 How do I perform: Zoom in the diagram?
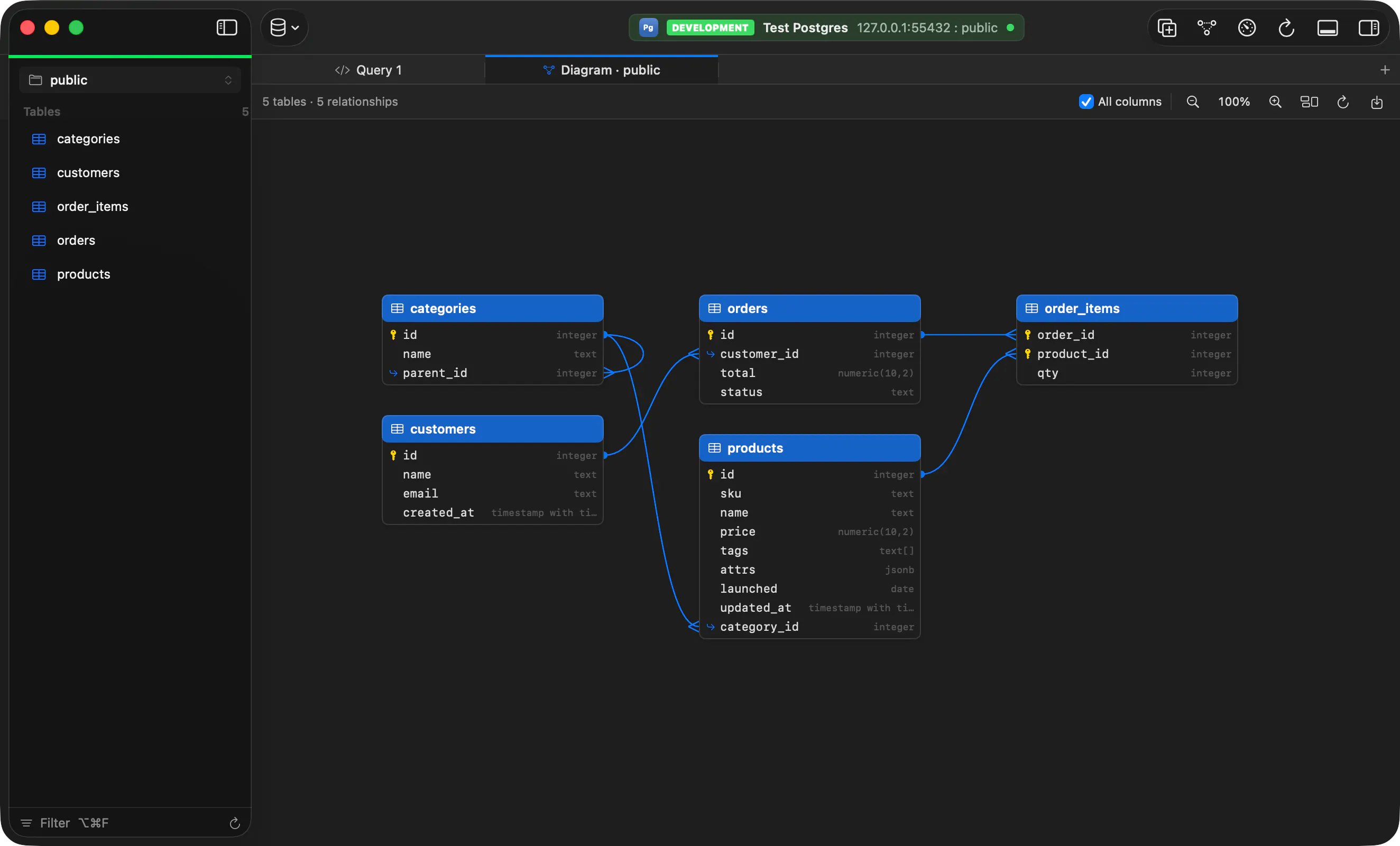click(x=1275, y=102)
